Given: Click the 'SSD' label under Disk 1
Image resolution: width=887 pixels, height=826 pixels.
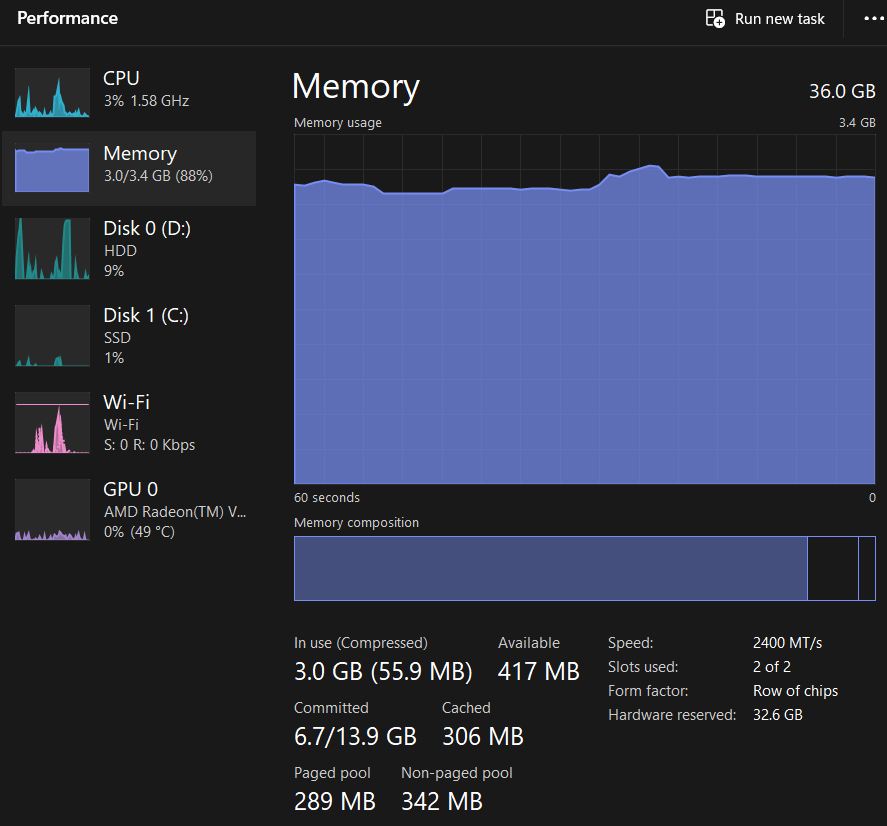Looking at the screenshot, I should pos(117,338).
